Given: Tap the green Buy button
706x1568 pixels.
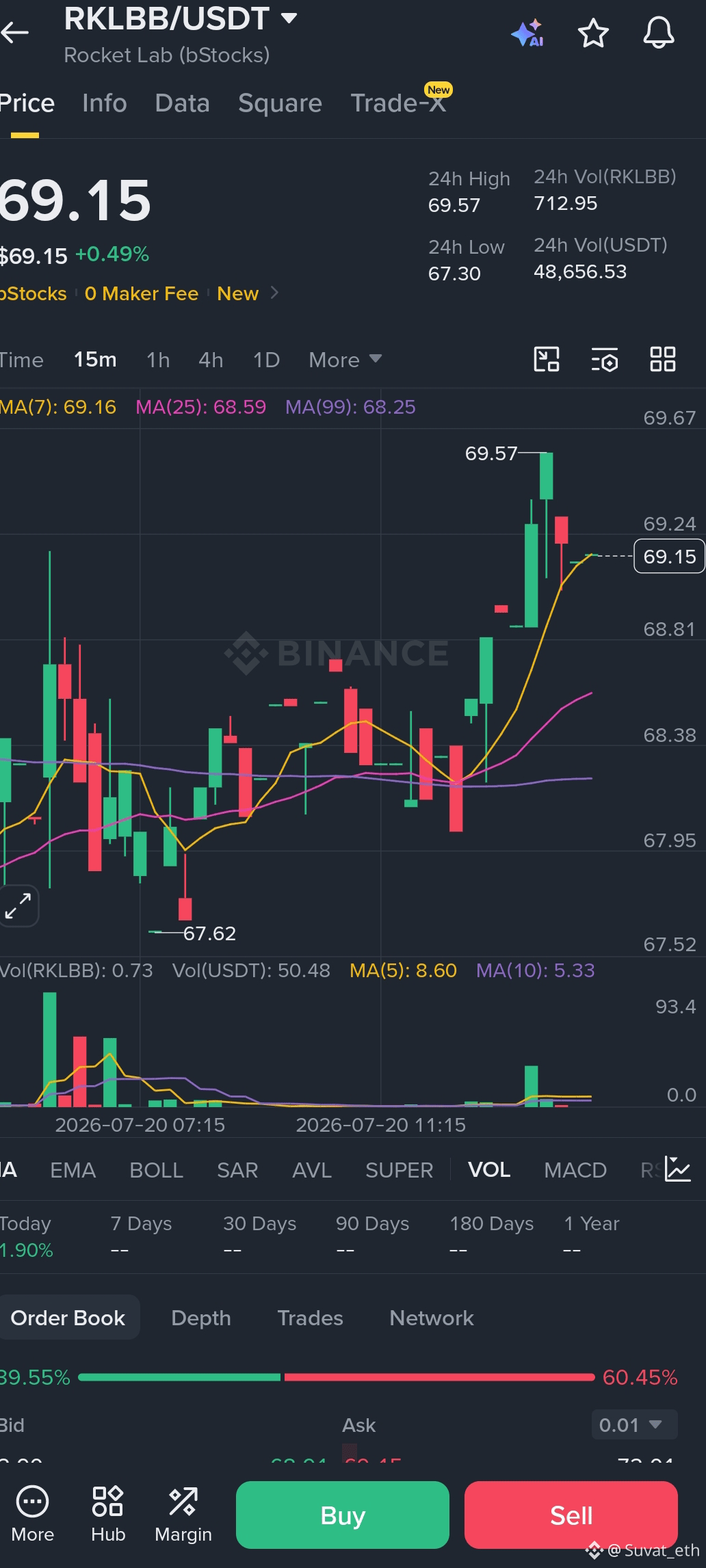Looking at the screenshot, I should (x=343, y=1515).
